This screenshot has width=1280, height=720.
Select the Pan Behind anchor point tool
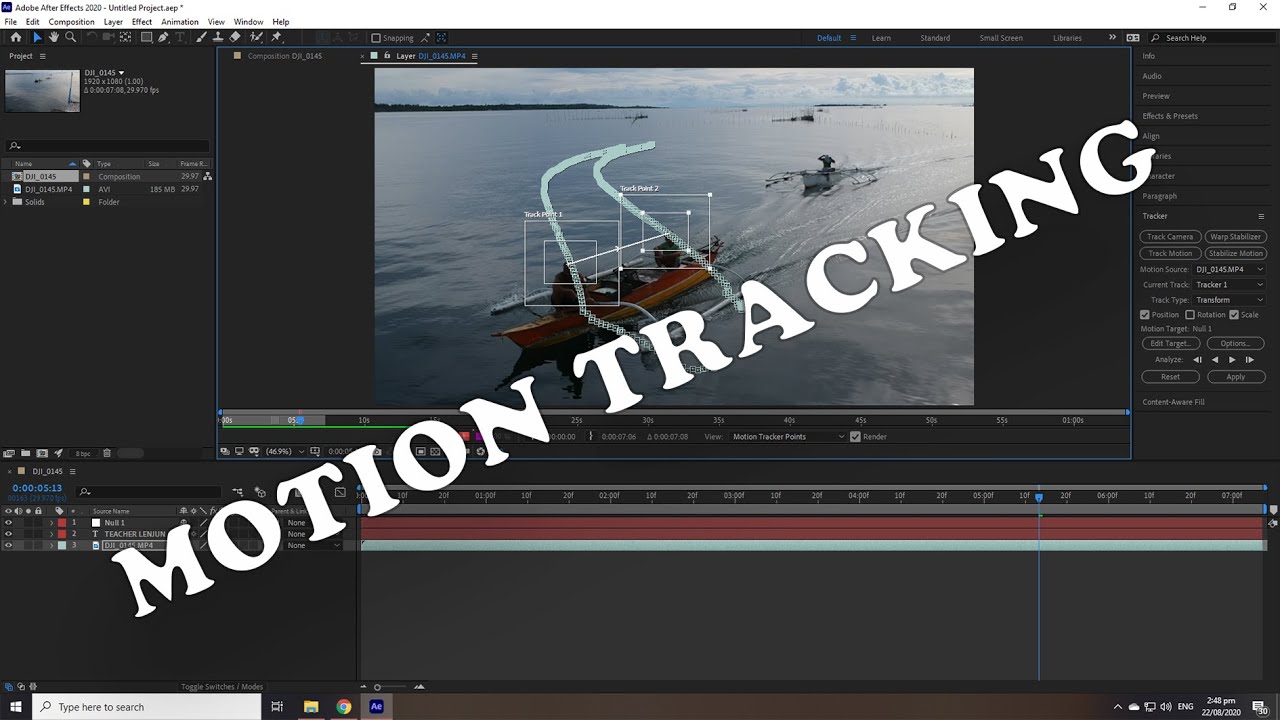[x=125, y=37]
